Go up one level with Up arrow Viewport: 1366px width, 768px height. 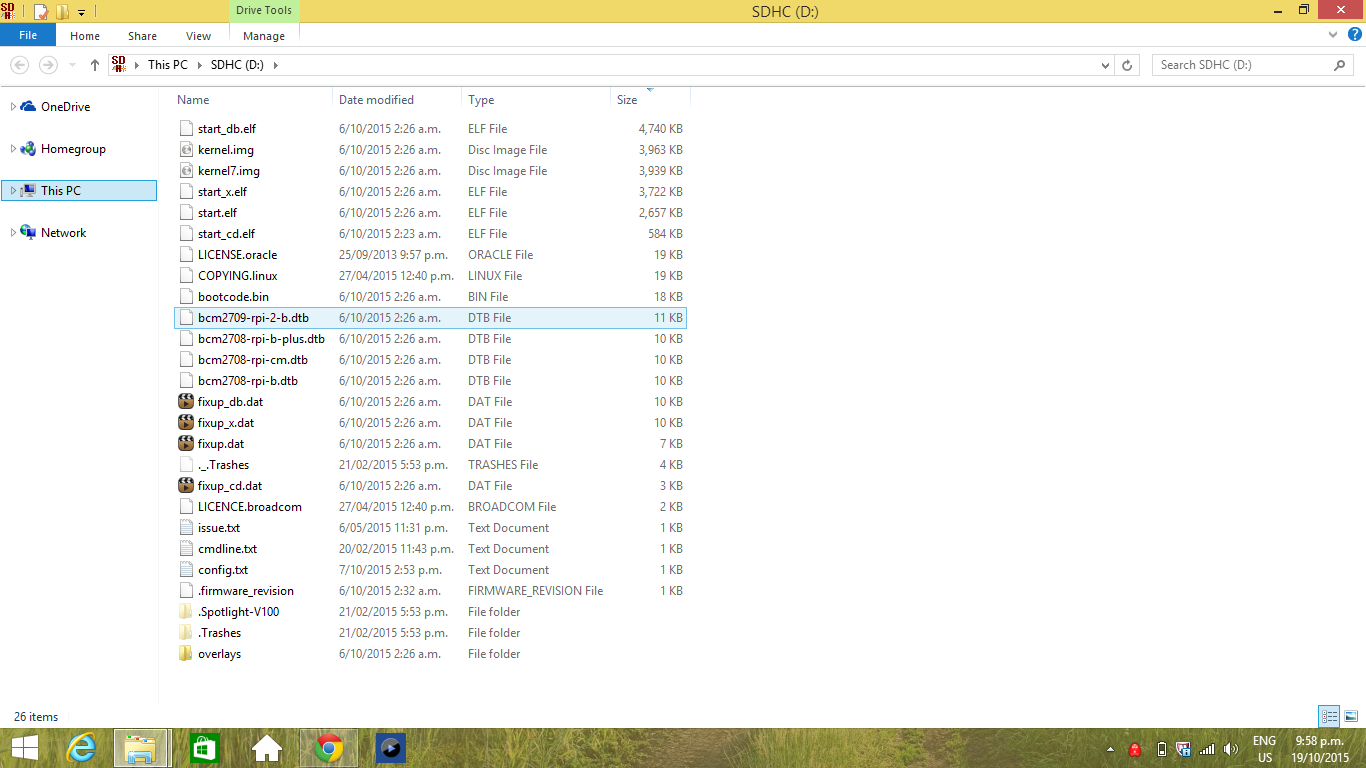click(95, 64)
